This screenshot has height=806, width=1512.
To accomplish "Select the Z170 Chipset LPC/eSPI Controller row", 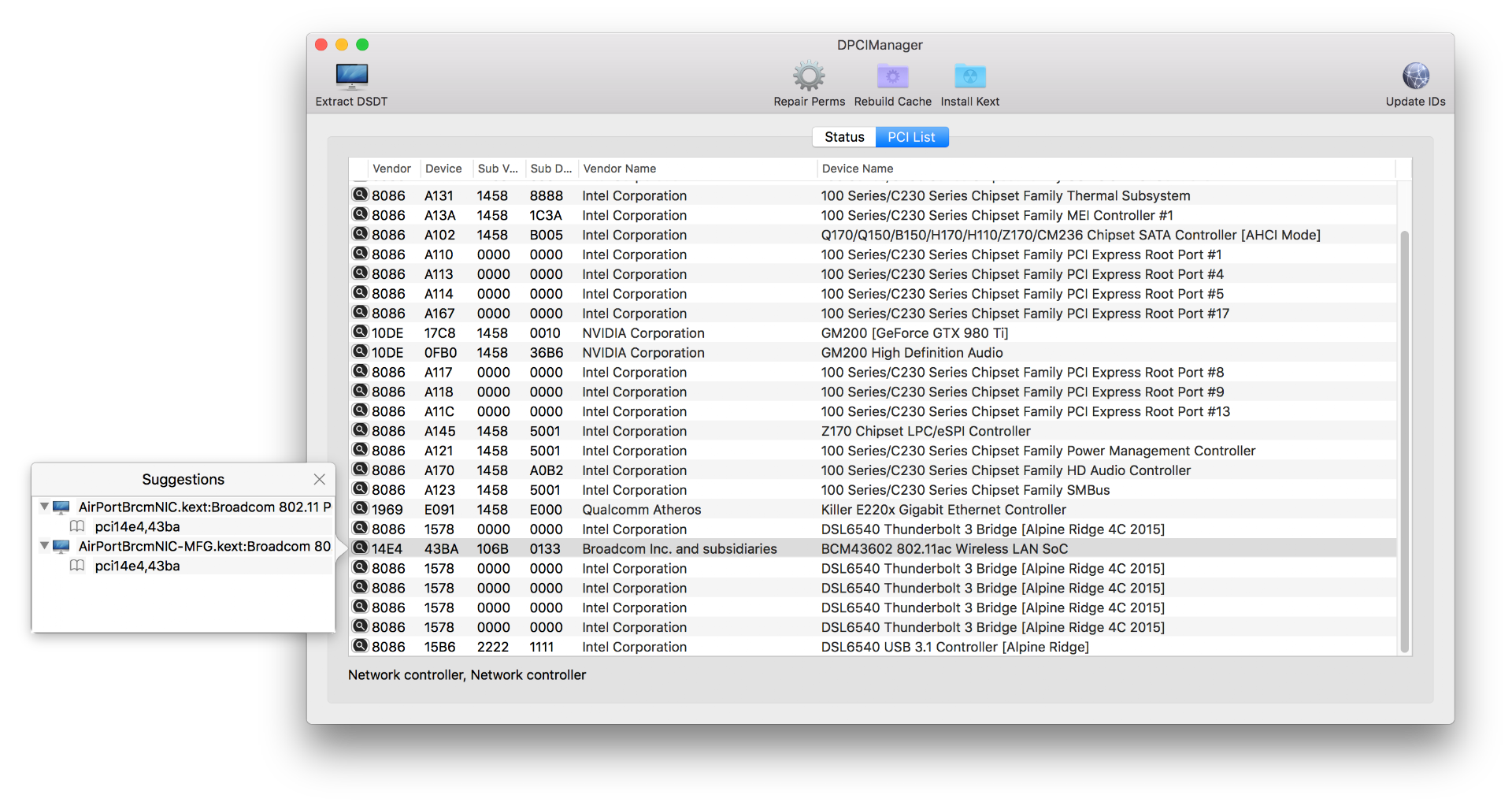I will [925, 431].
